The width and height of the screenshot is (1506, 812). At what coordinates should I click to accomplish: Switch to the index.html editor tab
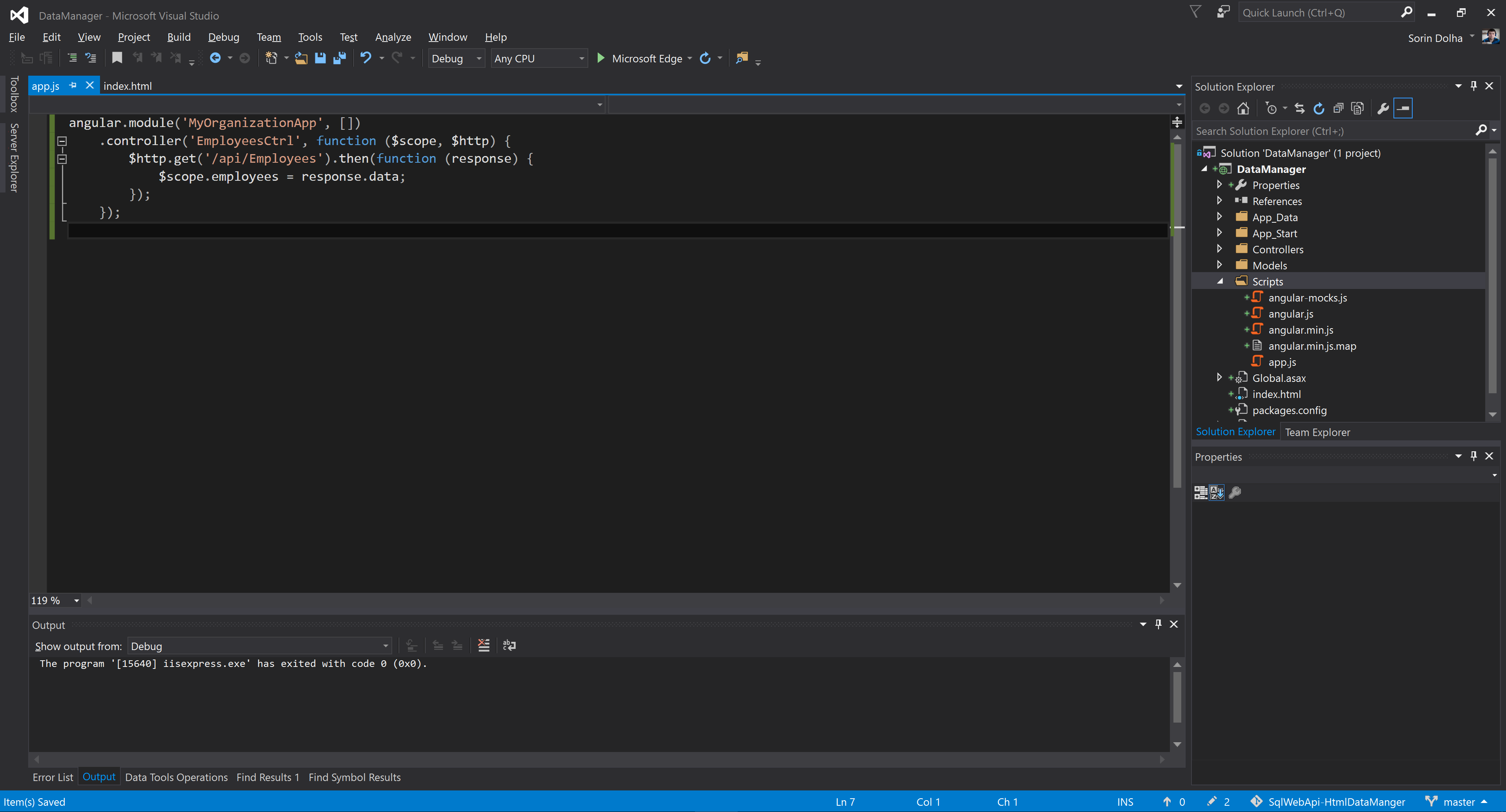click(x=128, y=86)
